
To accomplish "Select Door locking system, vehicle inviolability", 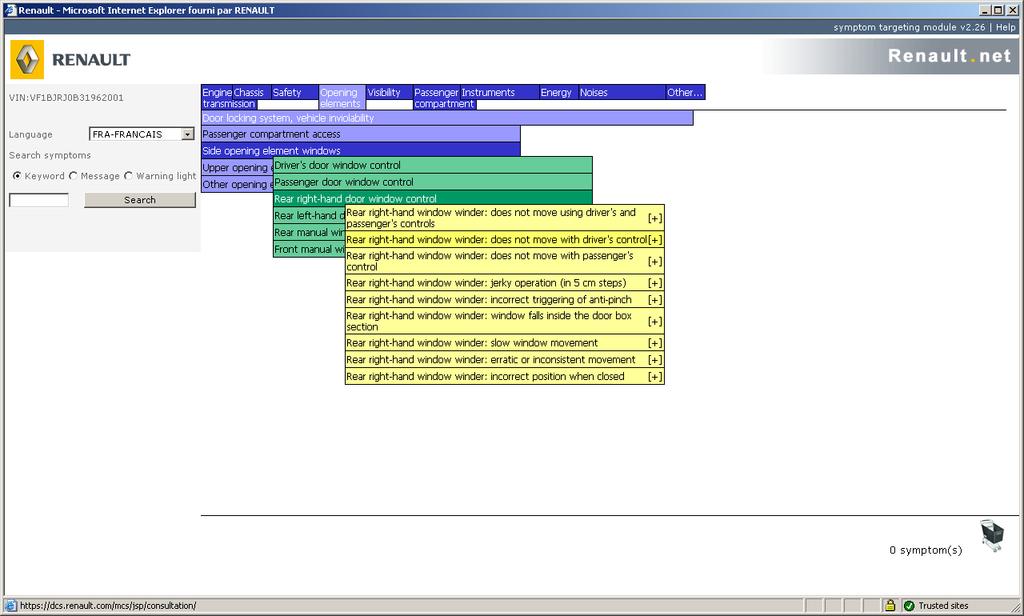I will (x=447, y=118).
